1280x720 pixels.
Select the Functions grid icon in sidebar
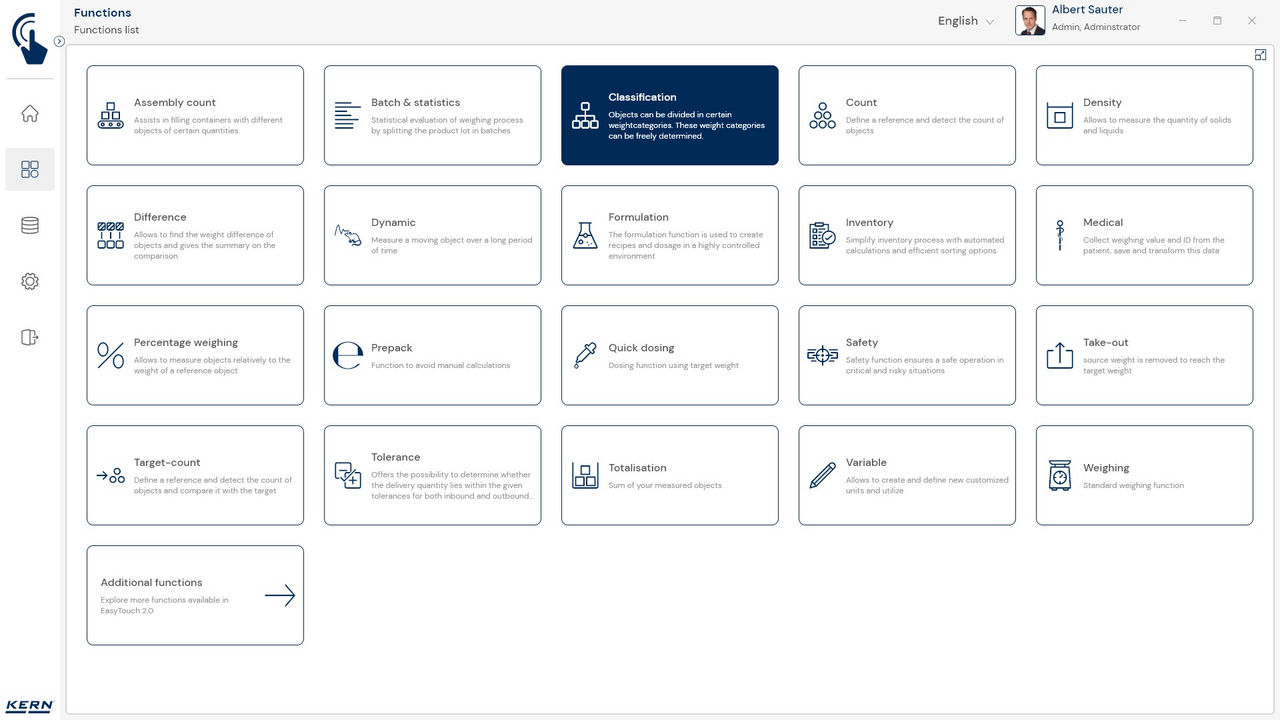(30, 170)
